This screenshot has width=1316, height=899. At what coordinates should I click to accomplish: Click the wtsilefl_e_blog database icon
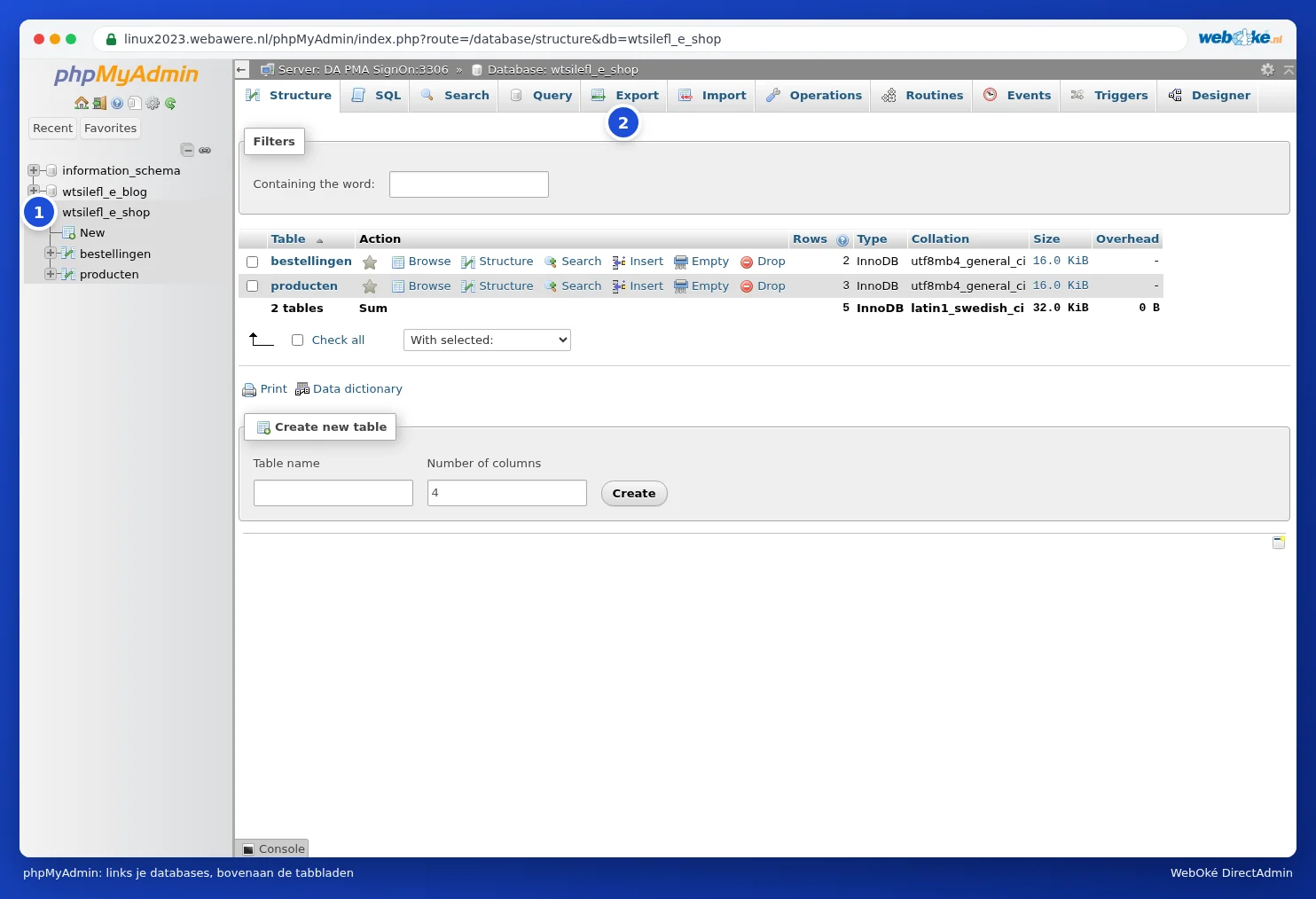point(51,192)
